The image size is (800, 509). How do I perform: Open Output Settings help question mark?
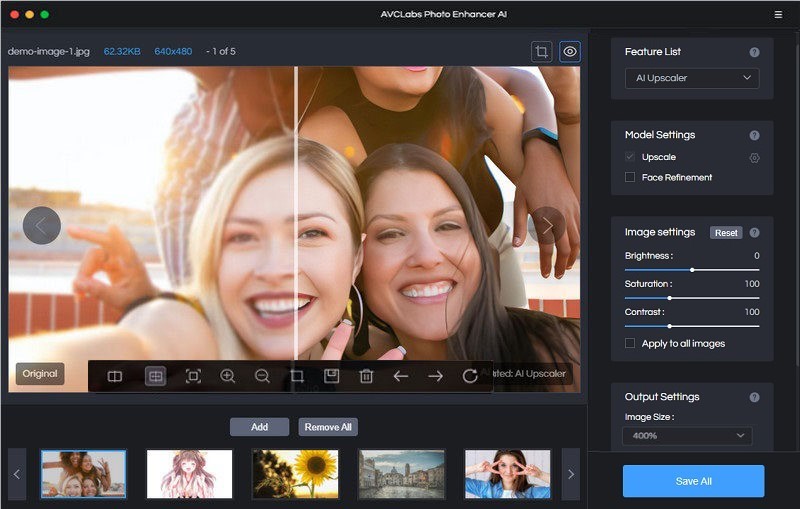click(755, 397)
